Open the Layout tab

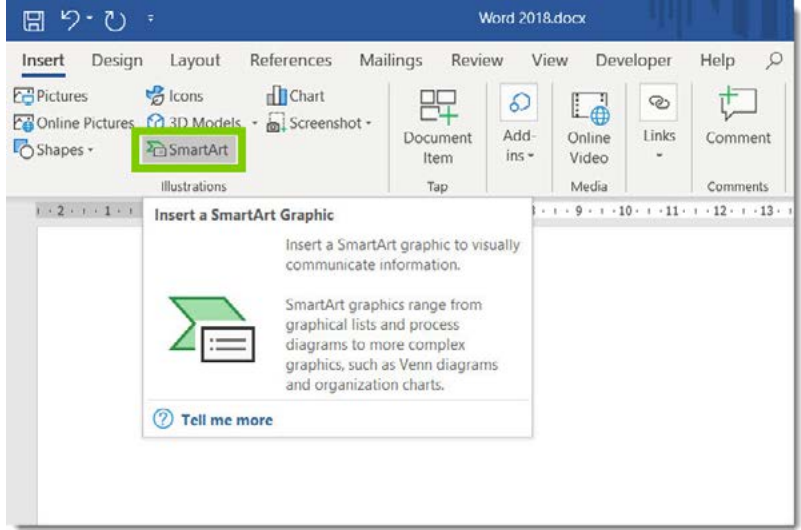click(x=195, y=60)
